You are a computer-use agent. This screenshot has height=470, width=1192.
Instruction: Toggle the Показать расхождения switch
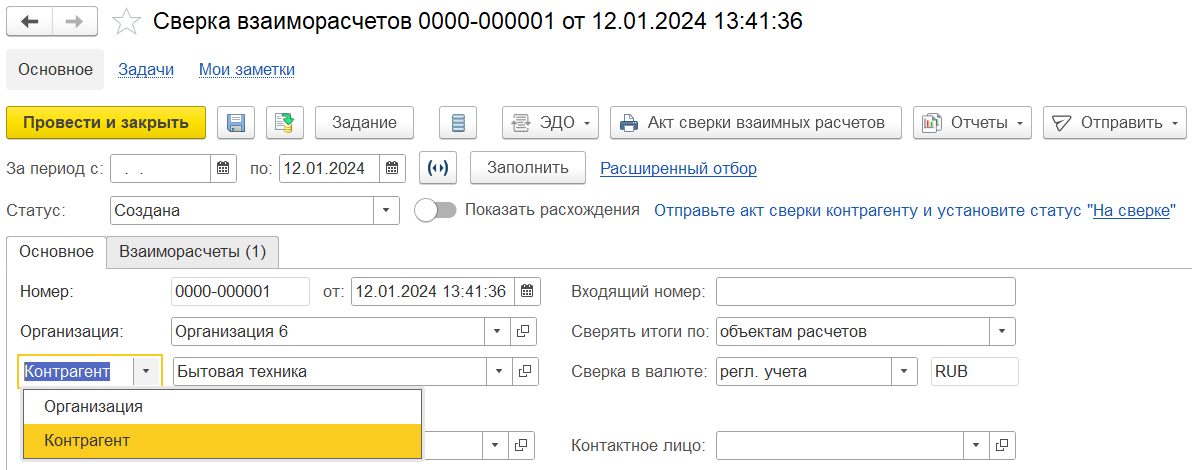435,210
